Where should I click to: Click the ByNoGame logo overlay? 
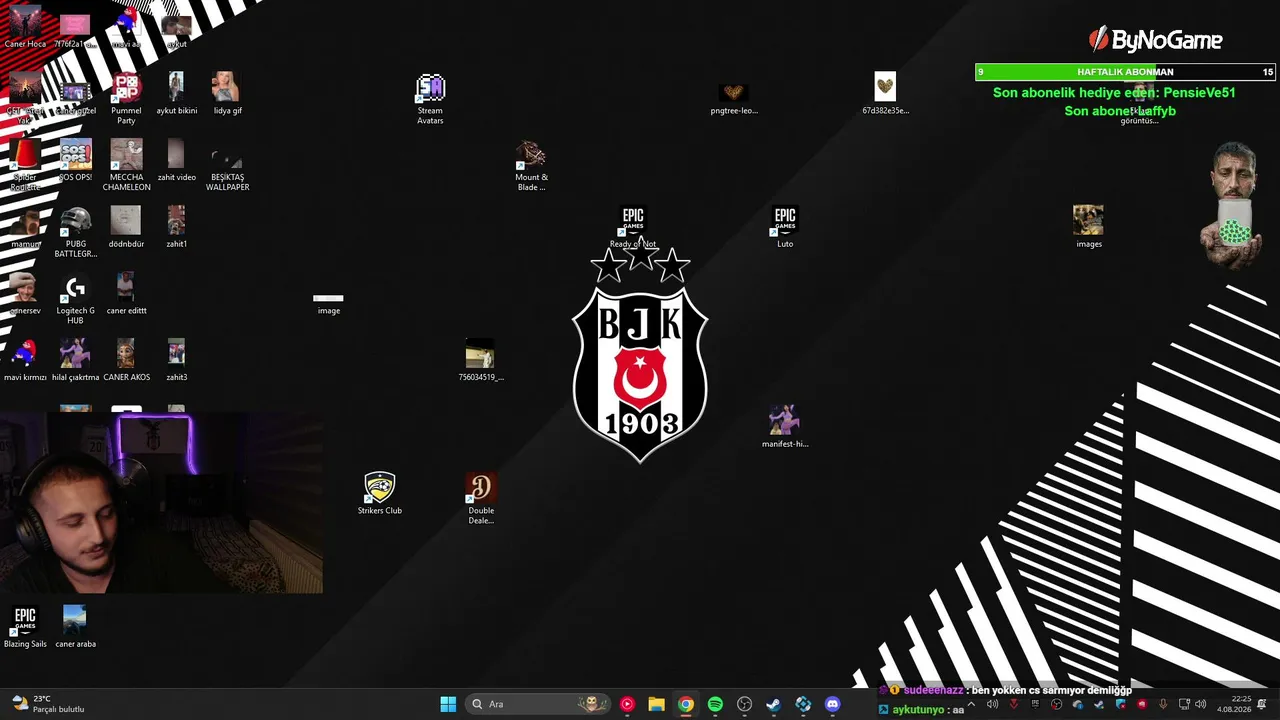(1155, 40)
